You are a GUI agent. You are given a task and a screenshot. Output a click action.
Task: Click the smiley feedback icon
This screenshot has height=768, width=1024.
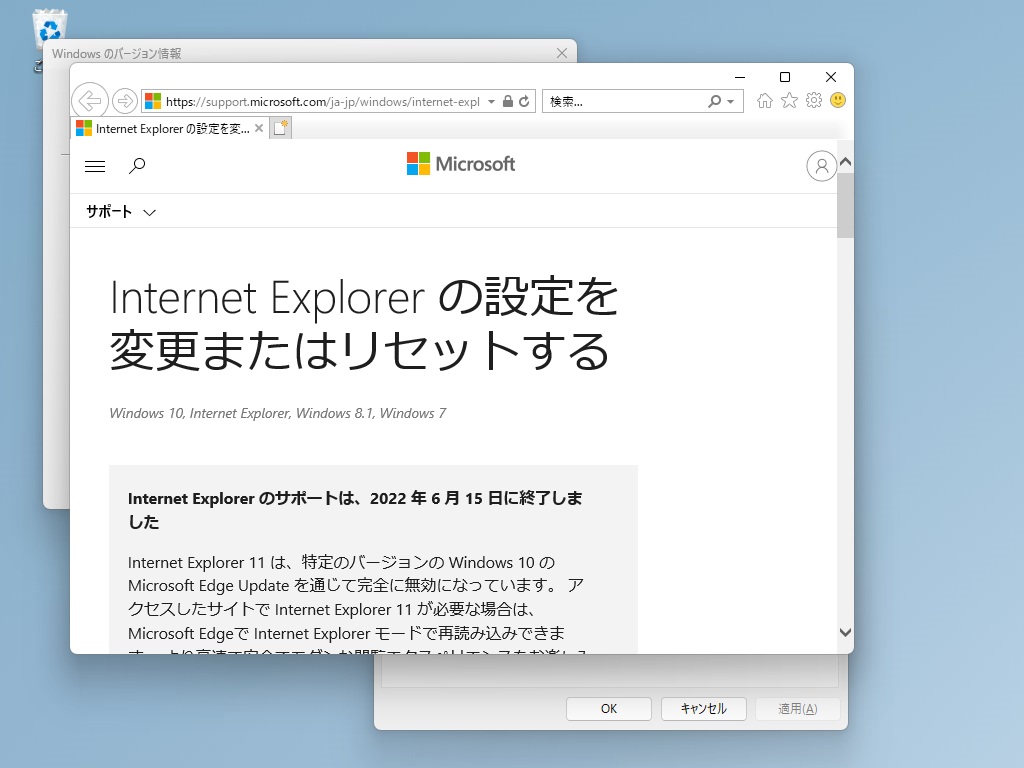pyautogui.click(x=837, y=100)
